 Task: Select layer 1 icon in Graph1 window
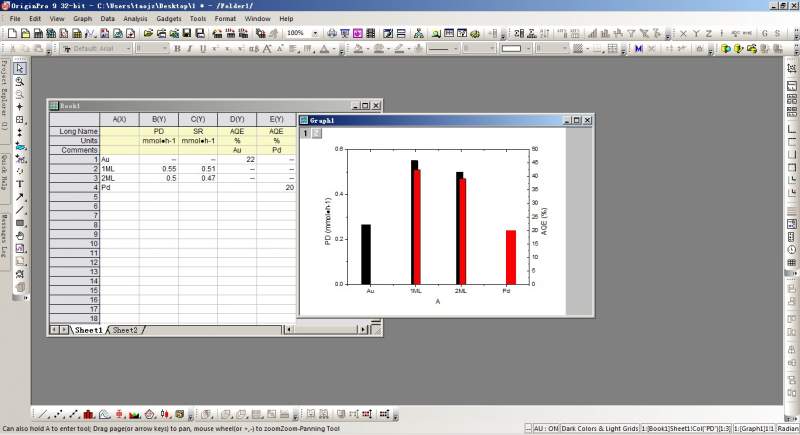pos(305,133)
